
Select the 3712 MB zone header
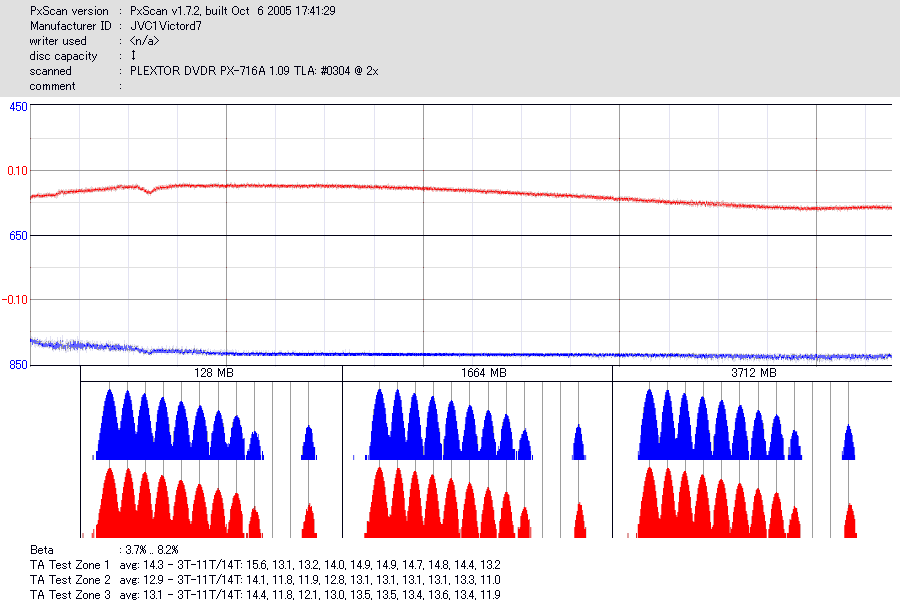point(754,373)
